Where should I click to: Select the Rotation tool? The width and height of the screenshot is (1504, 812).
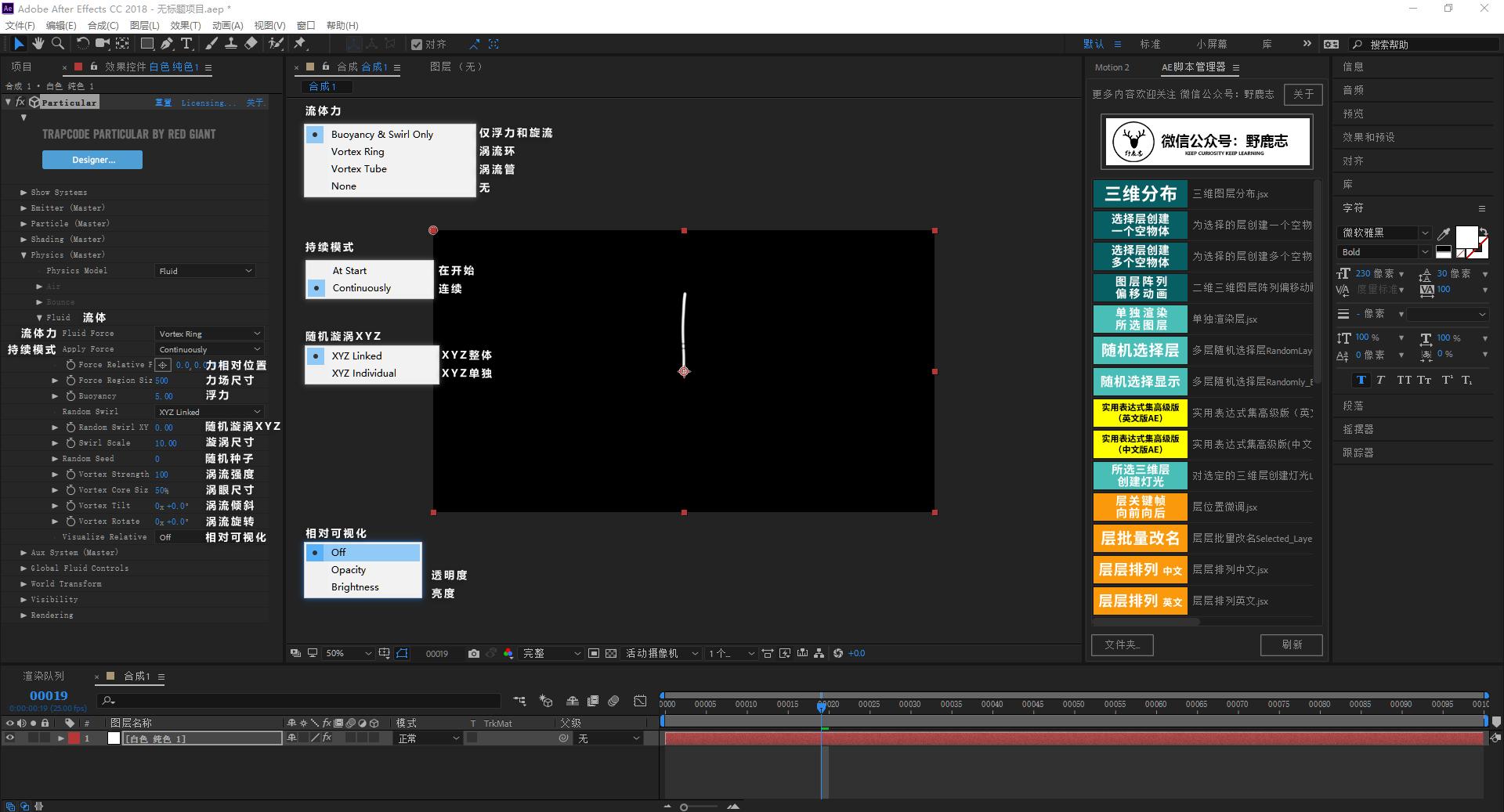[x=82, y=44]
